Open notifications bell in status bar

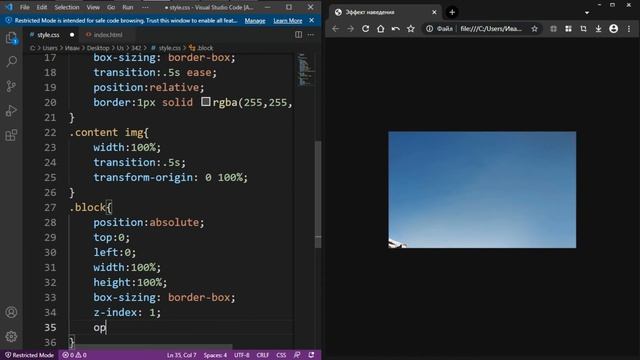coord(311,355)
